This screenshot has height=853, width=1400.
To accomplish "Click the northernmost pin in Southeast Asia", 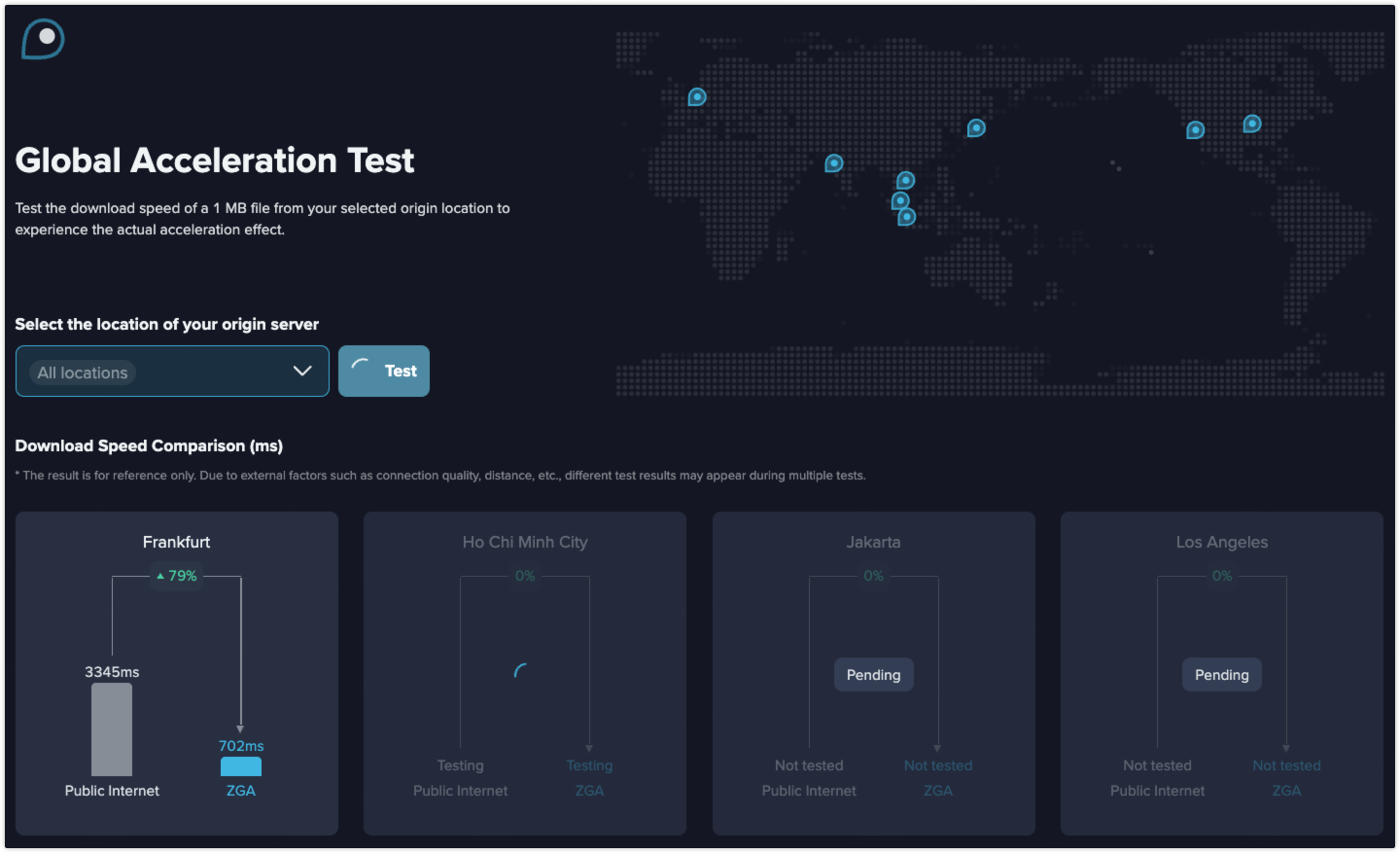I will (906, 181).
